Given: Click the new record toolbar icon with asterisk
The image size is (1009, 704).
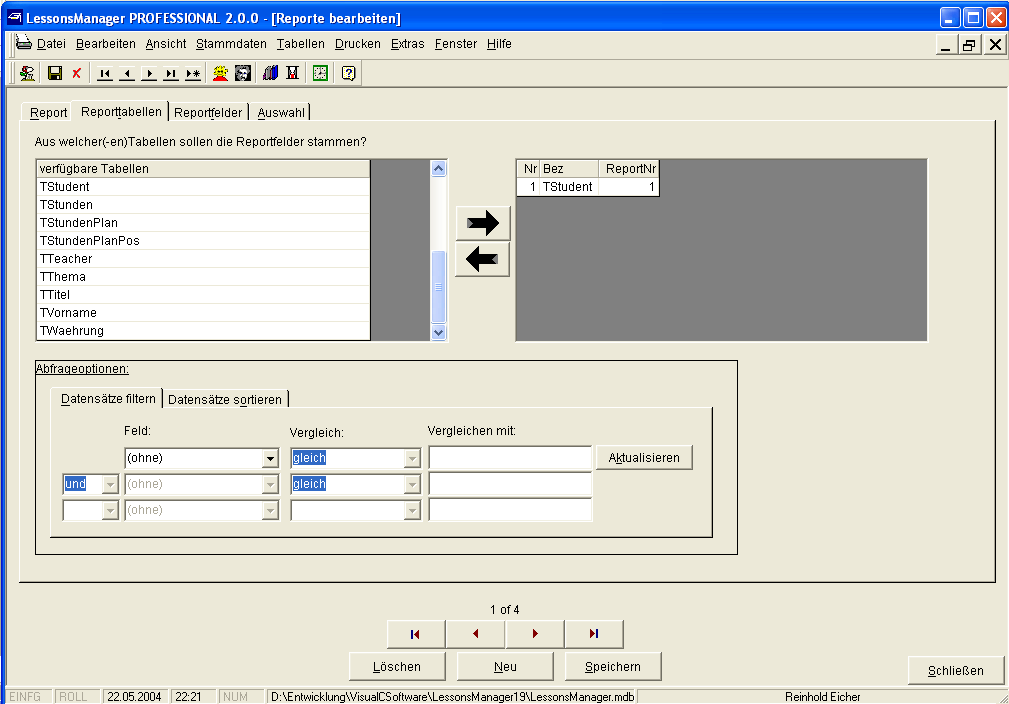Looking at the screenshot, I should (x=193, y=73).
